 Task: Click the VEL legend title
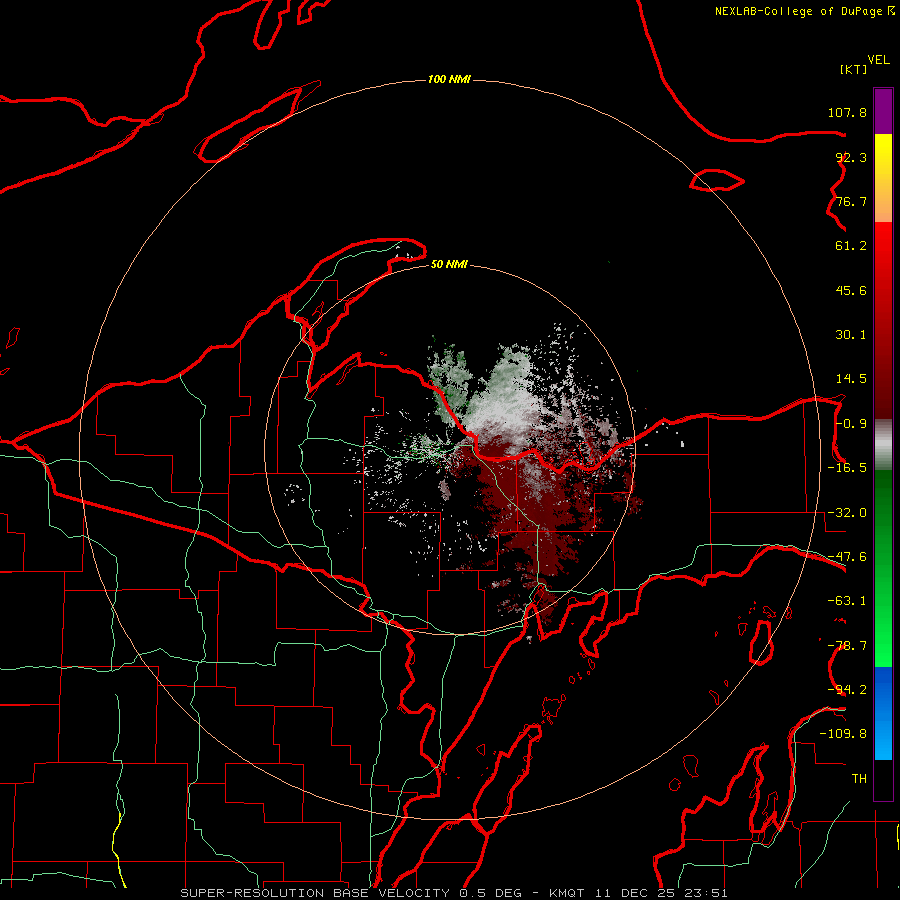tap(878, 60)
